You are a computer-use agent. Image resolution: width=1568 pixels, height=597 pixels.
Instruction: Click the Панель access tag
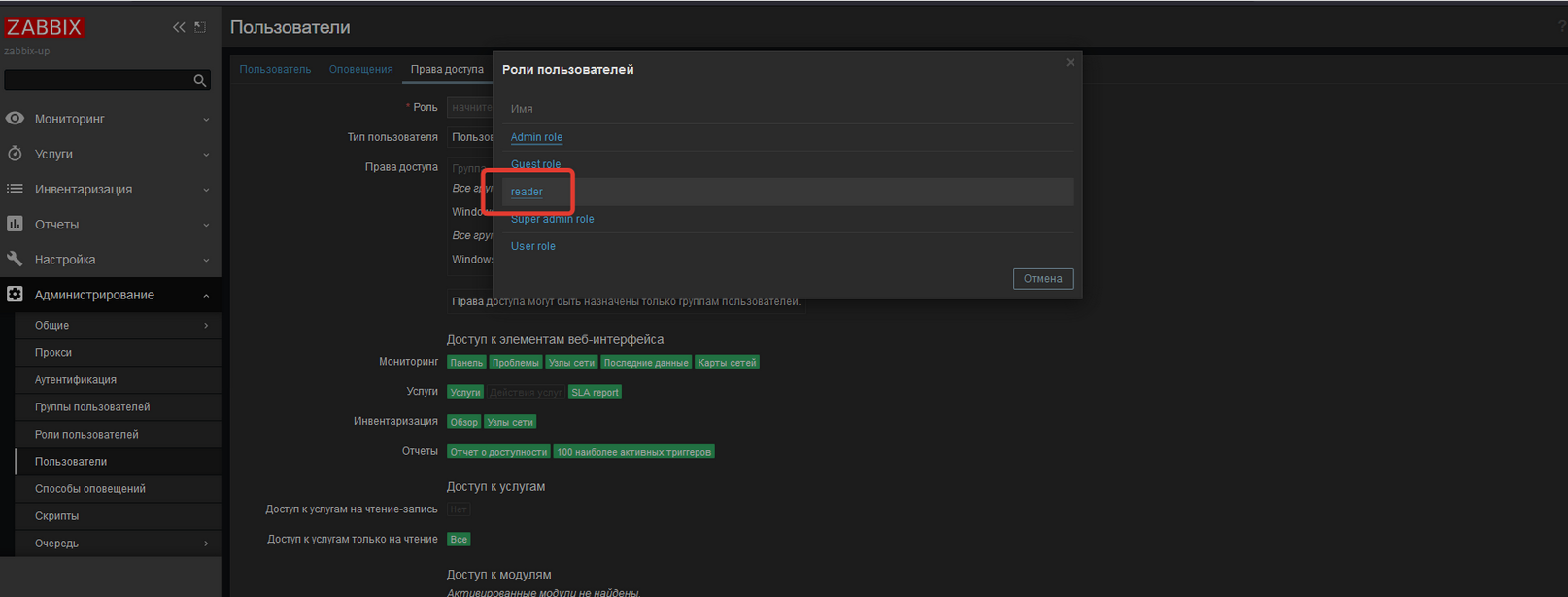point(466,363)
